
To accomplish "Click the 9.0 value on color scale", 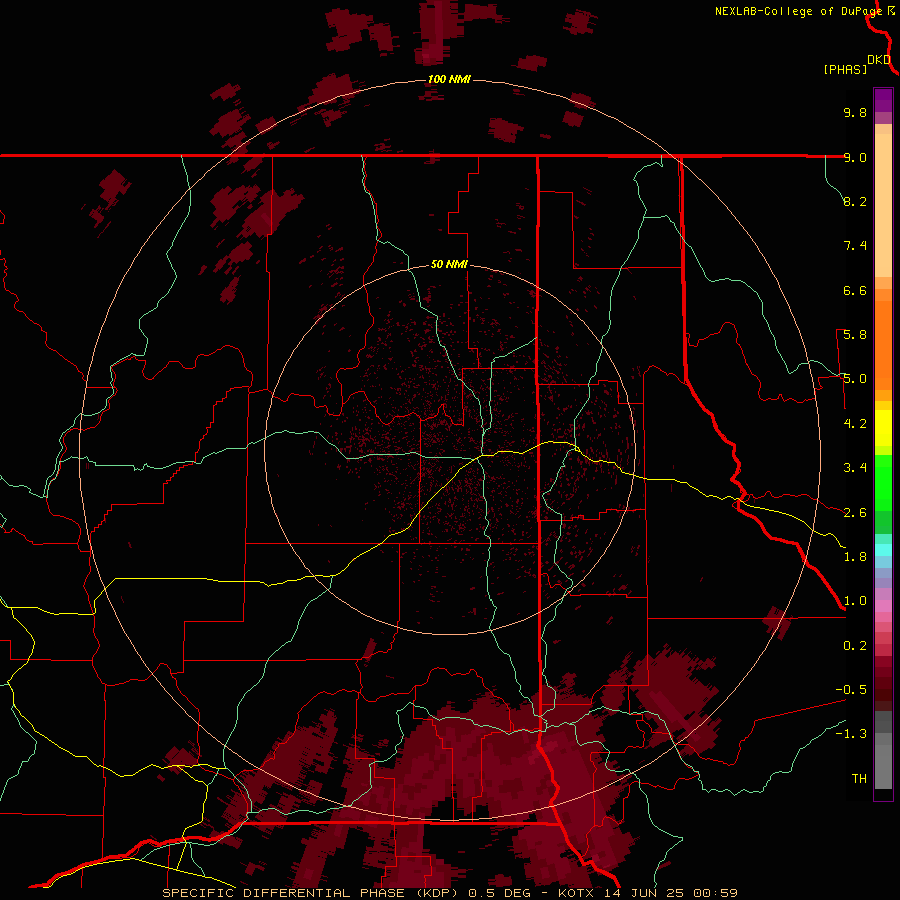I will coord(855,158).
